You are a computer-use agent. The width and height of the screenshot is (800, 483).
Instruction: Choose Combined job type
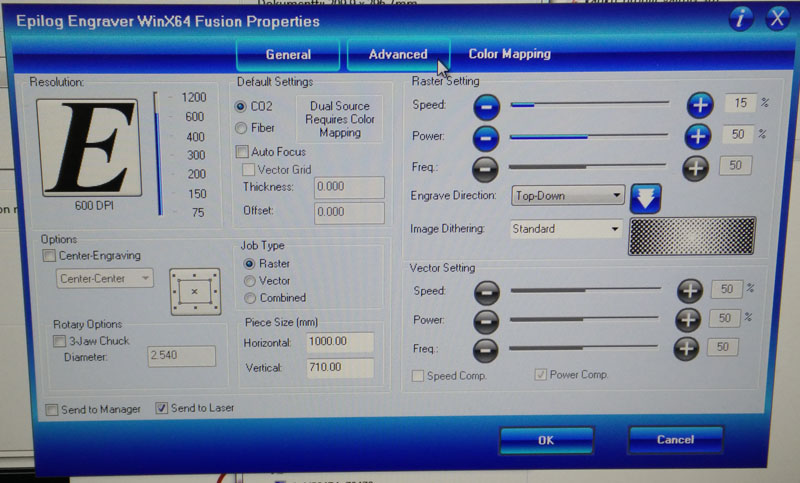point(250,298)
